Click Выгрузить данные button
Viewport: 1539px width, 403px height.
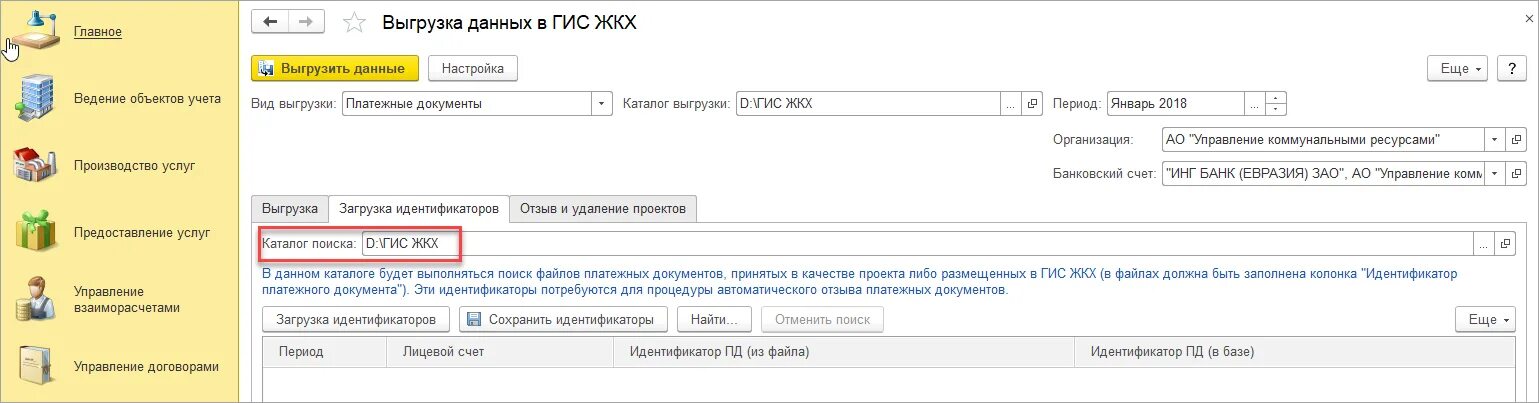tap(335, 68)
